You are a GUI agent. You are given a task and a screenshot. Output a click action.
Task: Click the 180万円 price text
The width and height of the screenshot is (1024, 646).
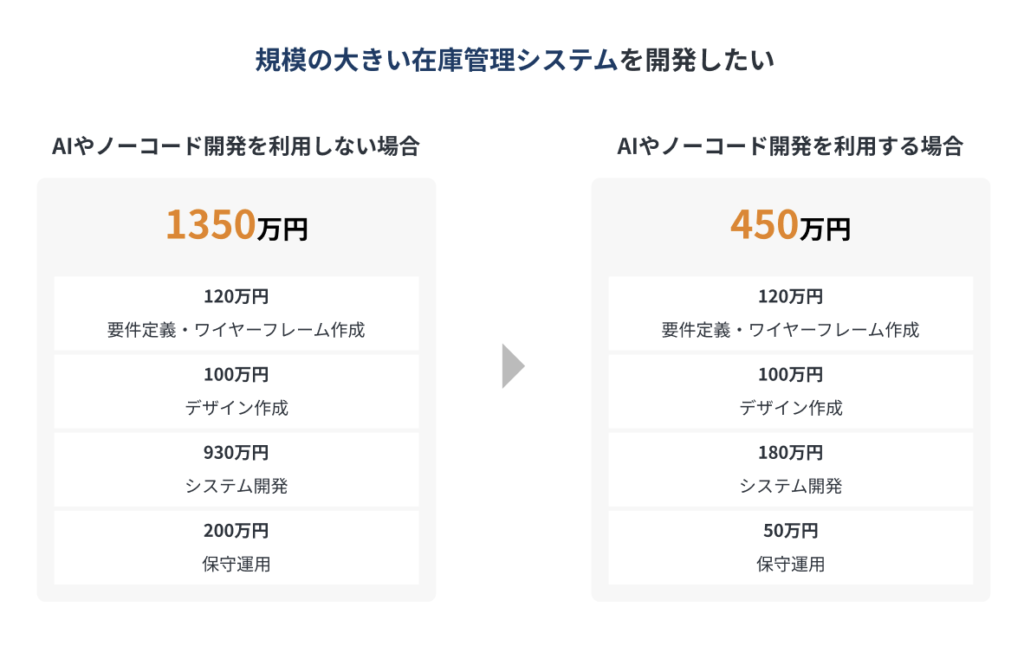(790, 453)
